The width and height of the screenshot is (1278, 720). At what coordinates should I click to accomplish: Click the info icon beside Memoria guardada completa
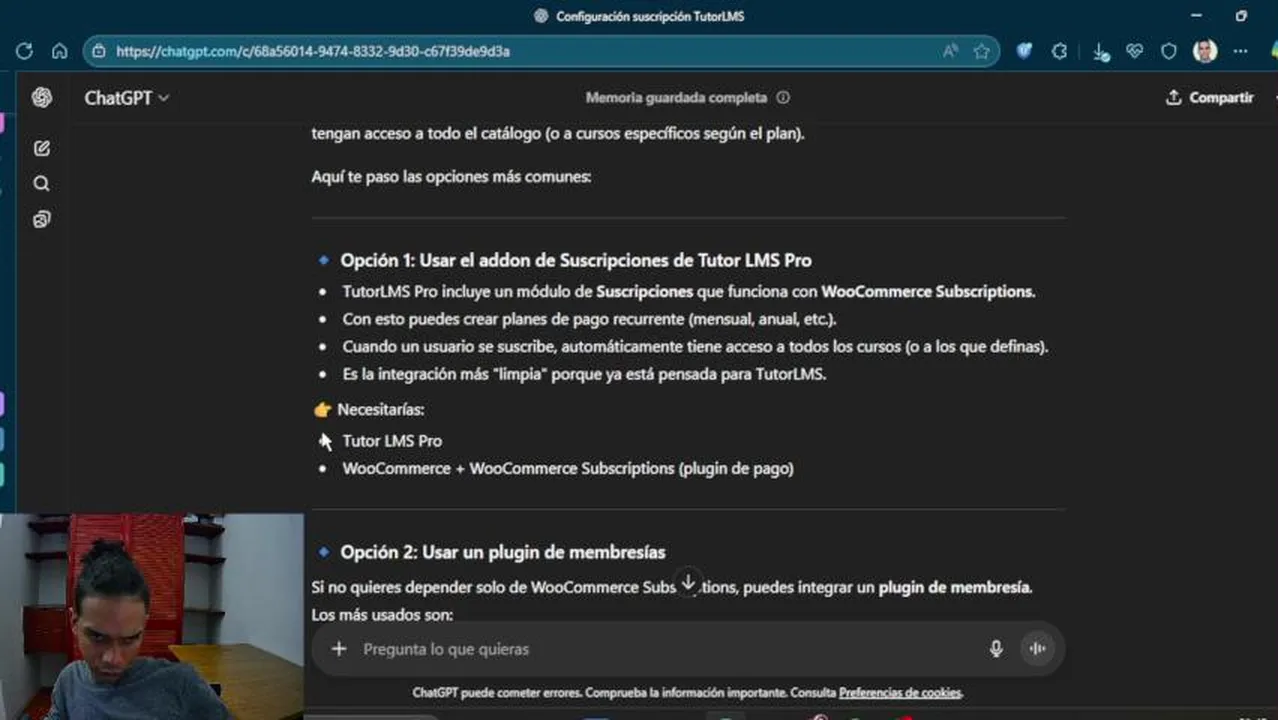783,97
